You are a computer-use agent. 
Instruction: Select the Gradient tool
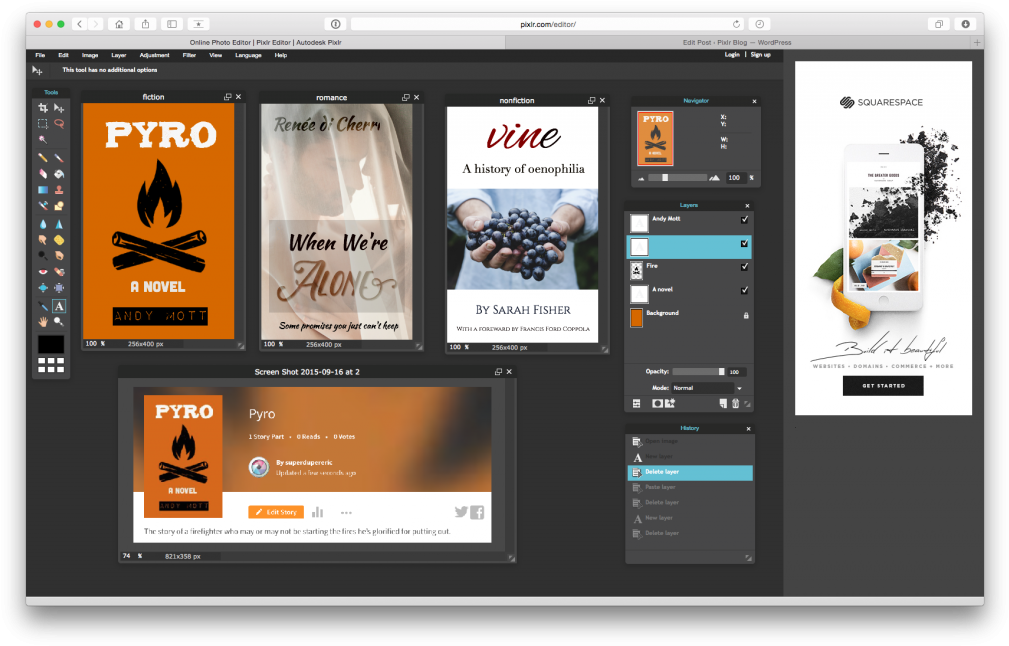[44, 192]
